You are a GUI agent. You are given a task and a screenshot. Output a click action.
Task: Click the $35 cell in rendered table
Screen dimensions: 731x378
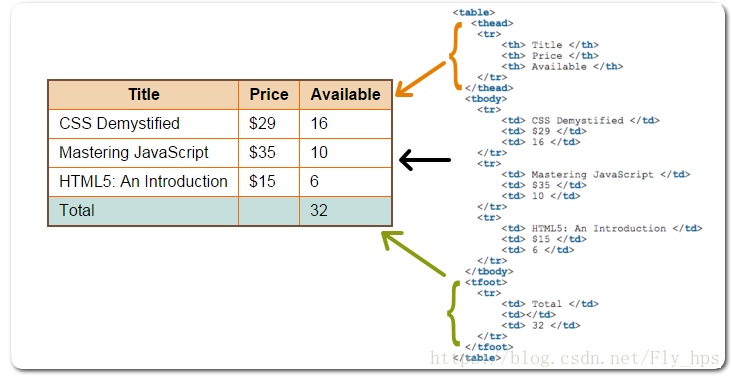tap(269, 153)
